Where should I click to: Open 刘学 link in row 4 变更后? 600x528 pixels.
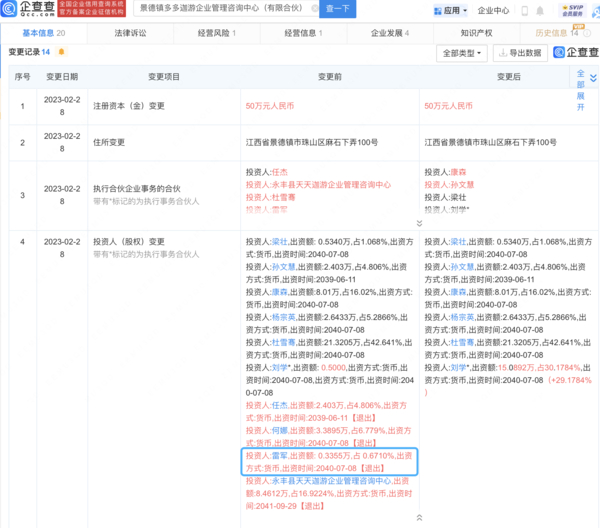(x=458, y=368)
